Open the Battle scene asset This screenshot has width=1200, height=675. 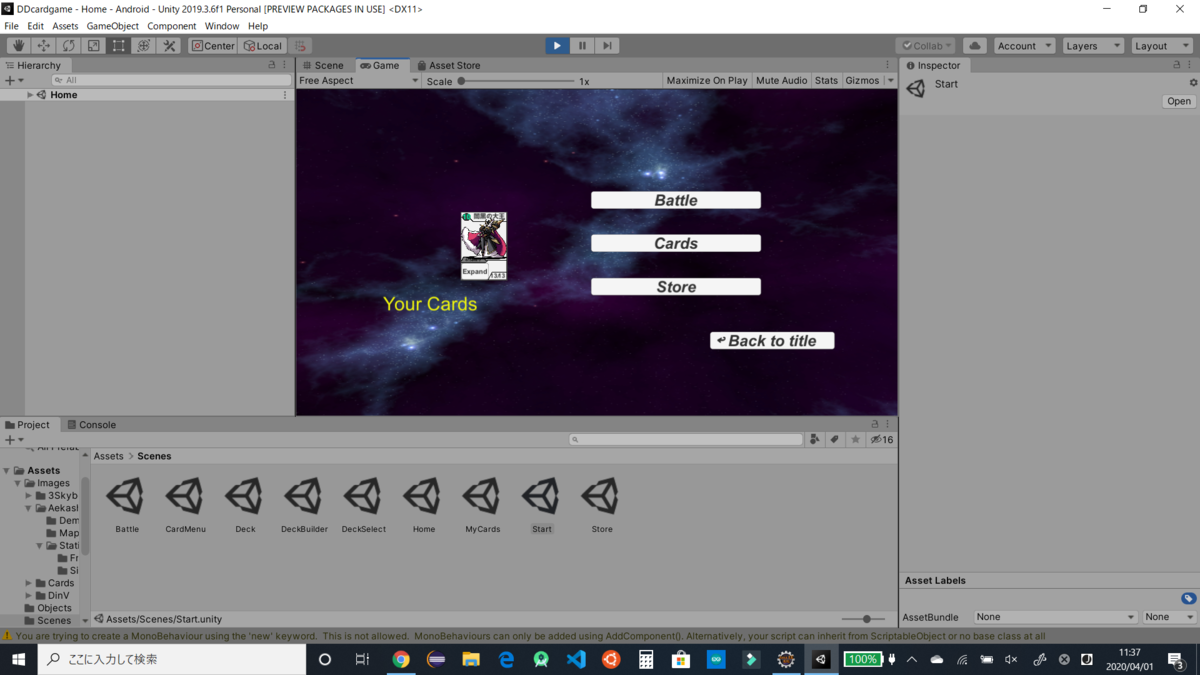point(127,504)
